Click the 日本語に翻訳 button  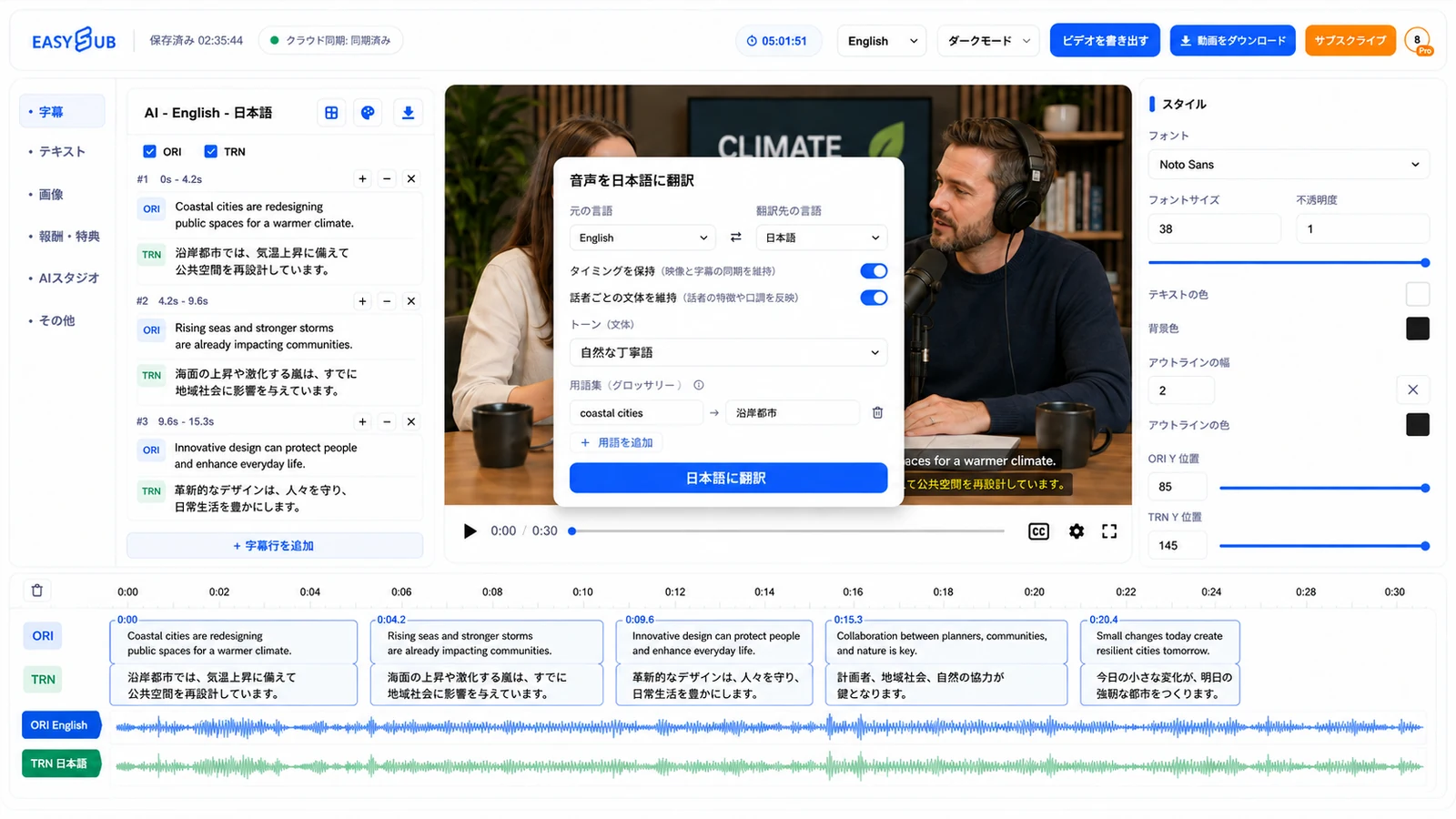tap(728, 478)
